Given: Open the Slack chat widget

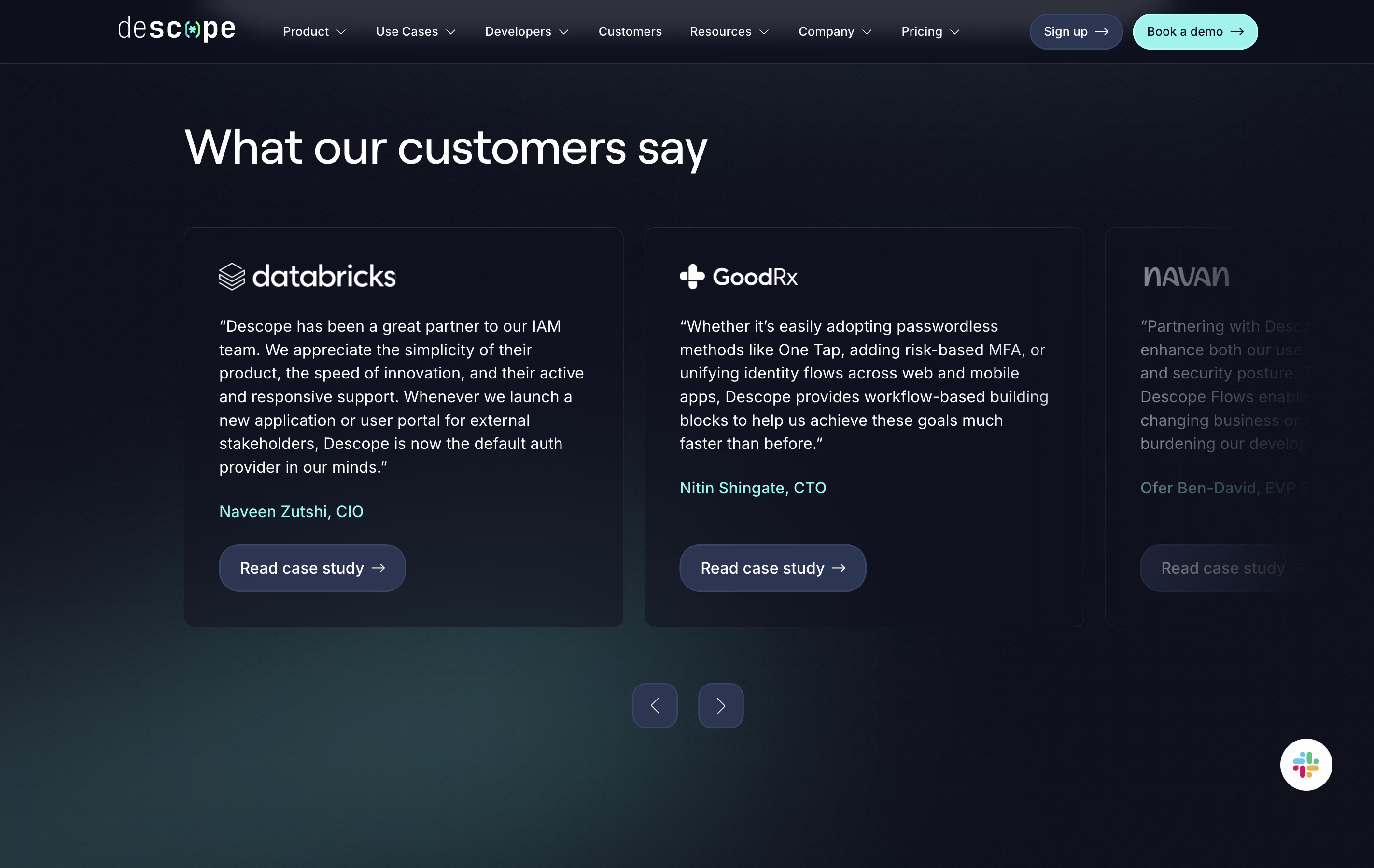Looking at the screenshot, I should point(1305,764).
